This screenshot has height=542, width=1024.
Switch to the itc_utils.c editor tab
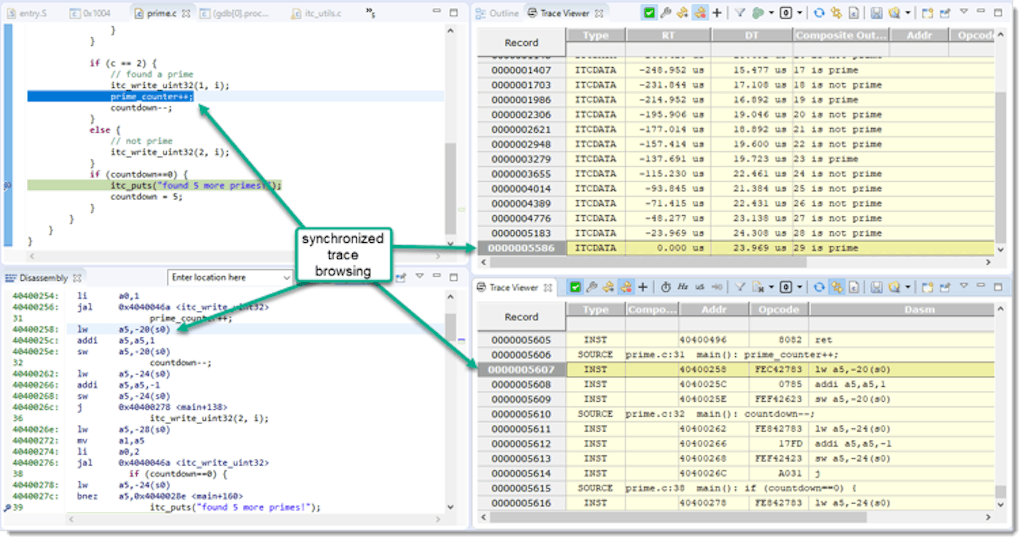(x=316, y=13)
